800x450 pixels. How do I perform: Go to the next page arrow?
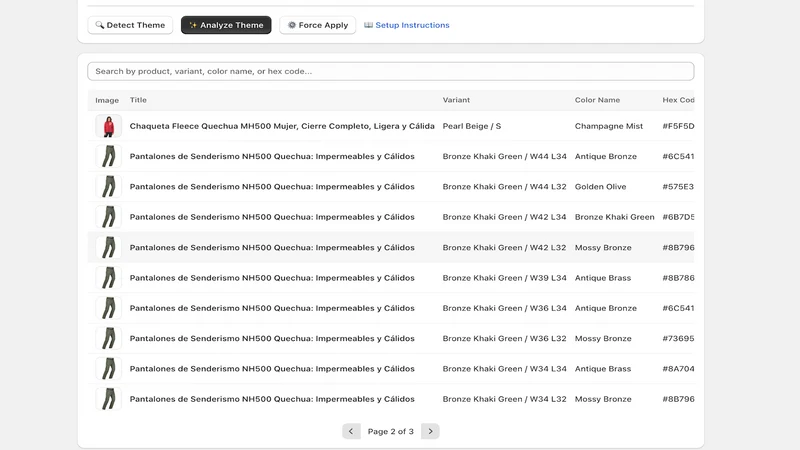tap(430, 431)
